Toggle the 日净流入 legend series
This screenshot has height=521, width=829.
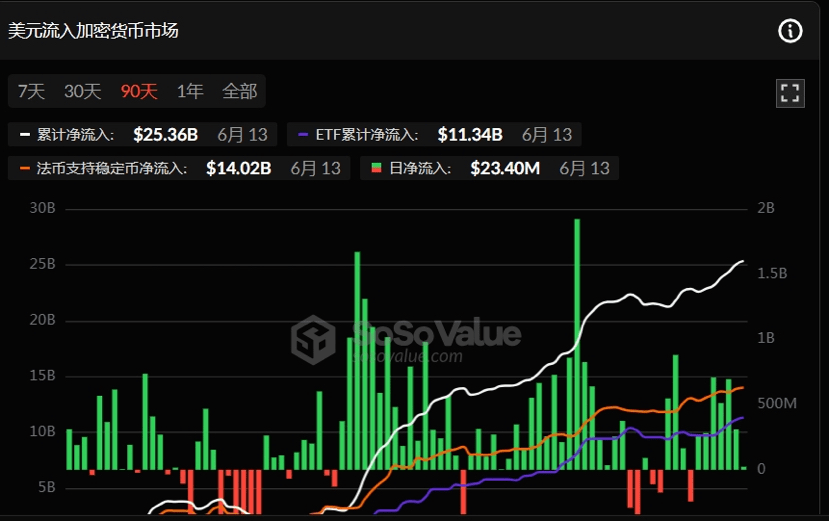pos(490,168)
